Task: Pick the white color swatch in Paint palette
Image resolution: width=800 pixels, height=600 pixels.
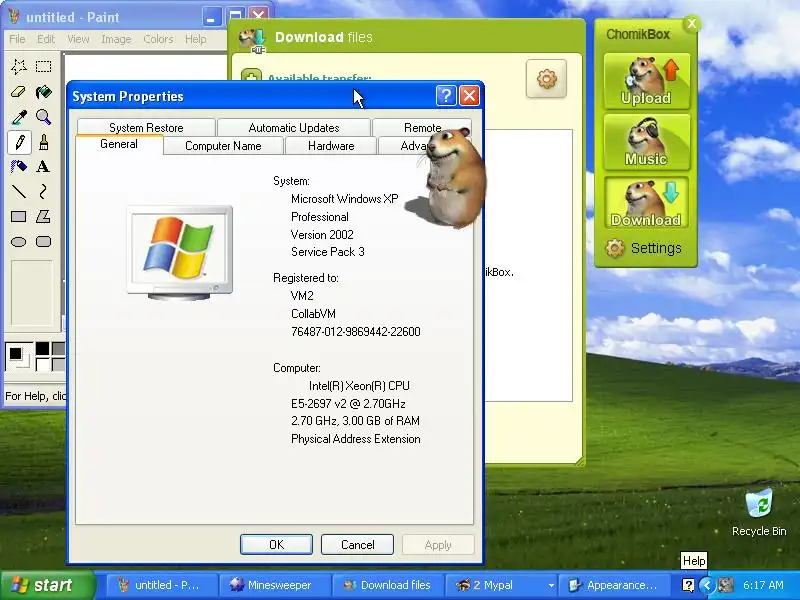Action: tap(42, 364)
